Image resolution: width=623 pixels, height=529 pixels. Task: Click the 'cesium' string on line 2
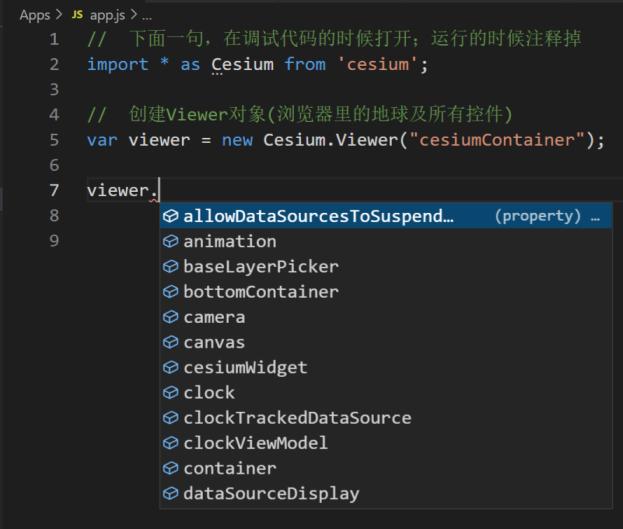[x=378, y=64]
